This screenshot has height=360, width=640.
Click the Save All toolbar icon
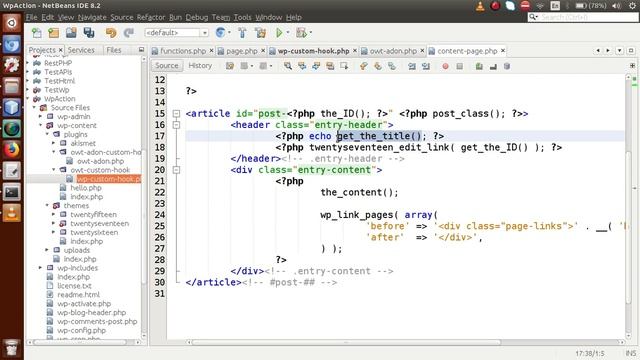point(89,33)
